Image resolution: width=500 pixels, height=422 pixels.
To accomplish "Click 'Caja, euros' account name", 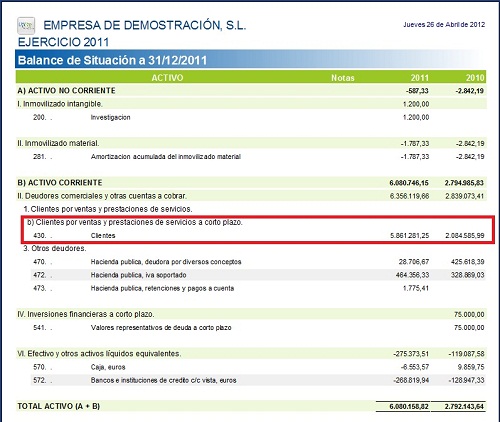I will (x=108, y=367).
